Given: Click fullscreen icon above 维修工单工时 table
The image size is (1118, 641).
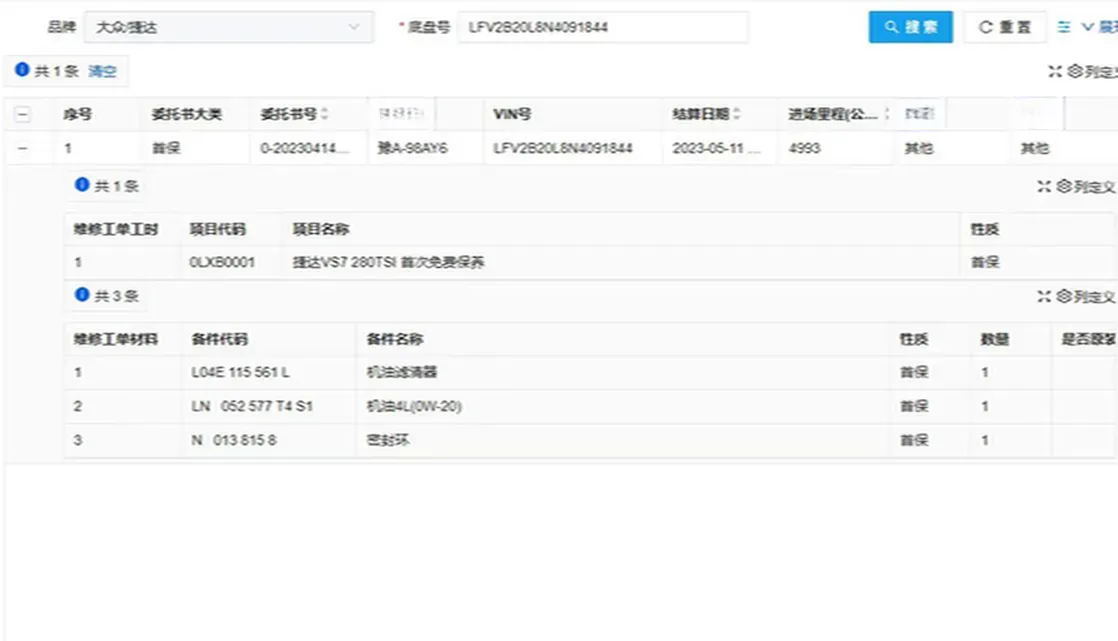Looking at the screenshot, I should [x=1045, y=185].
